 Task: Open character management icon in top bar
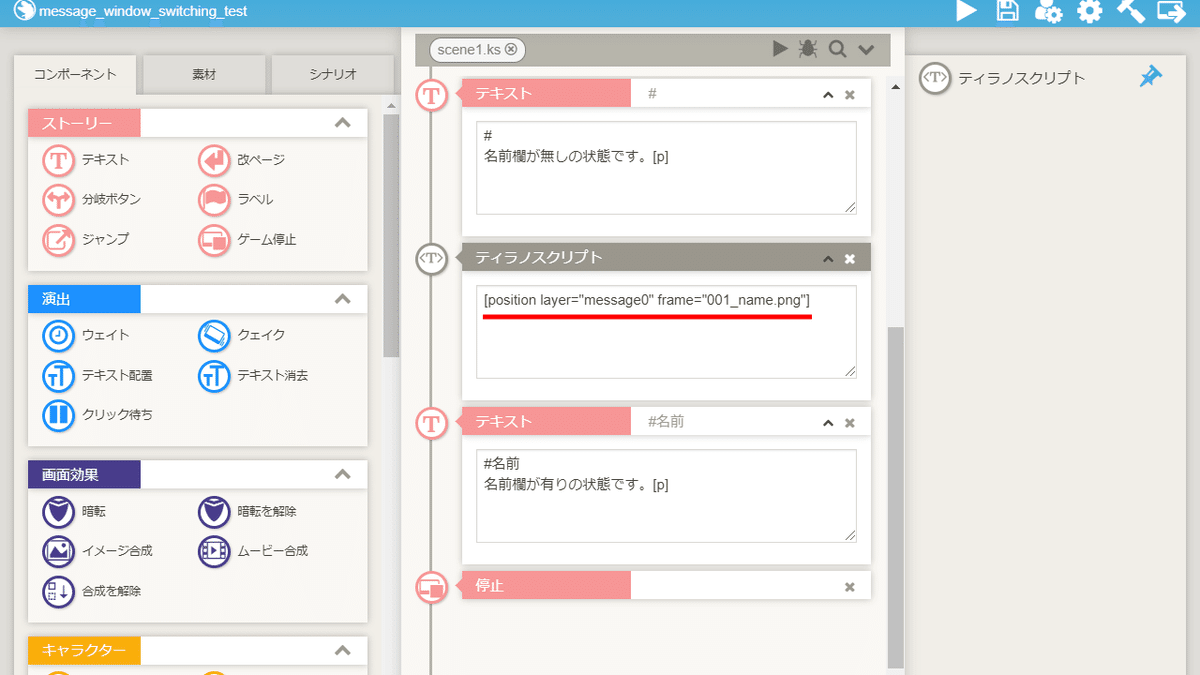[1048, 11]
